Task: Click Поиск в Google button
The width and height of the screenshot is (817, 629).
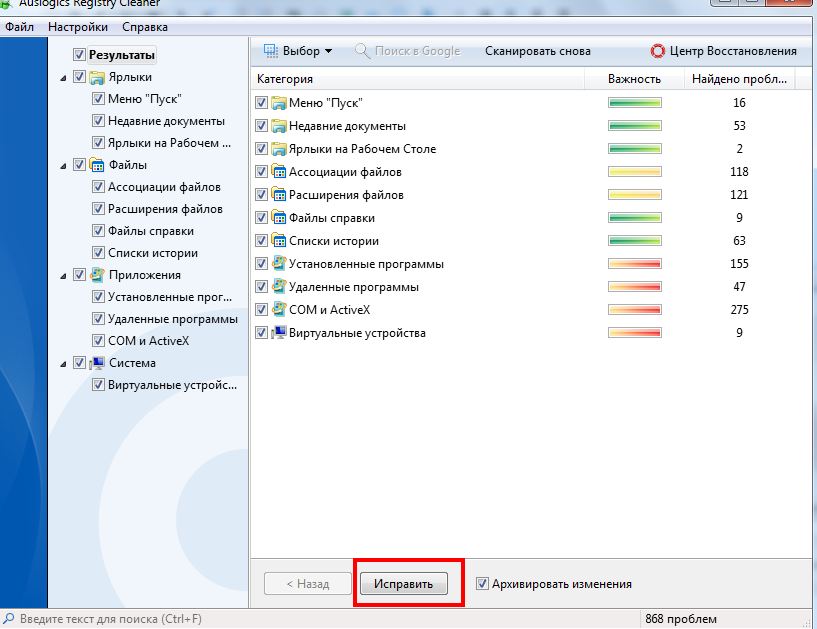Action: [408, 51]
